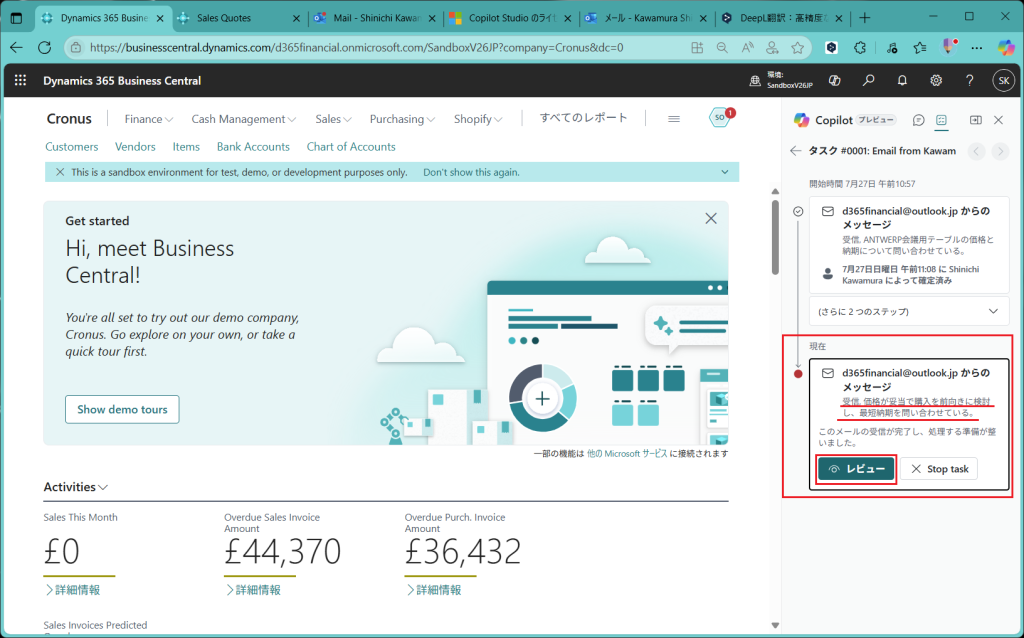Expand the Activities section chevron
This screenshot has width=1024, height=638.
(x=103, y=487)
